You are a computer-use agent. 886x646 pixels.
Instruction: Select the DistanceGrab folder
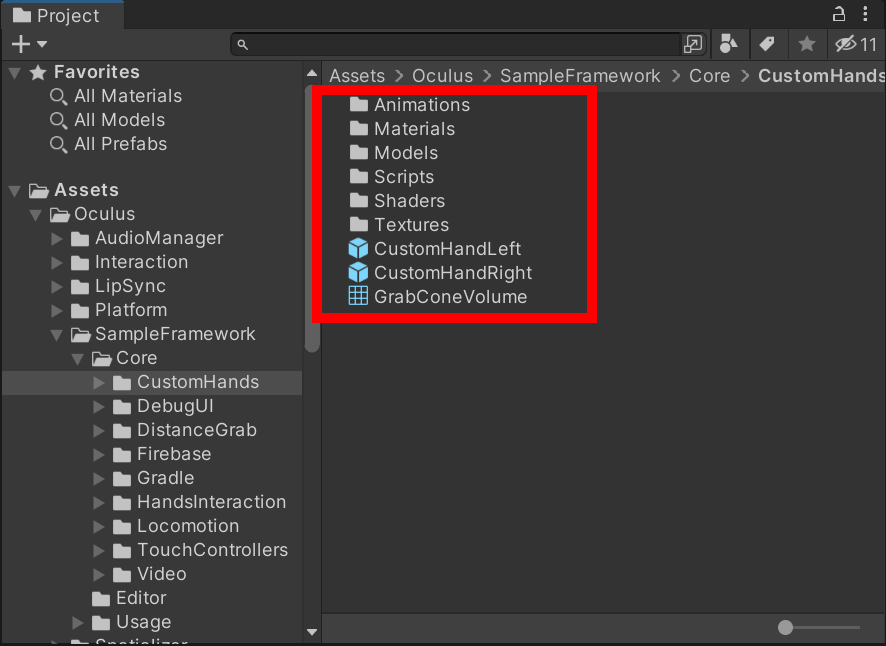[185, 431]
